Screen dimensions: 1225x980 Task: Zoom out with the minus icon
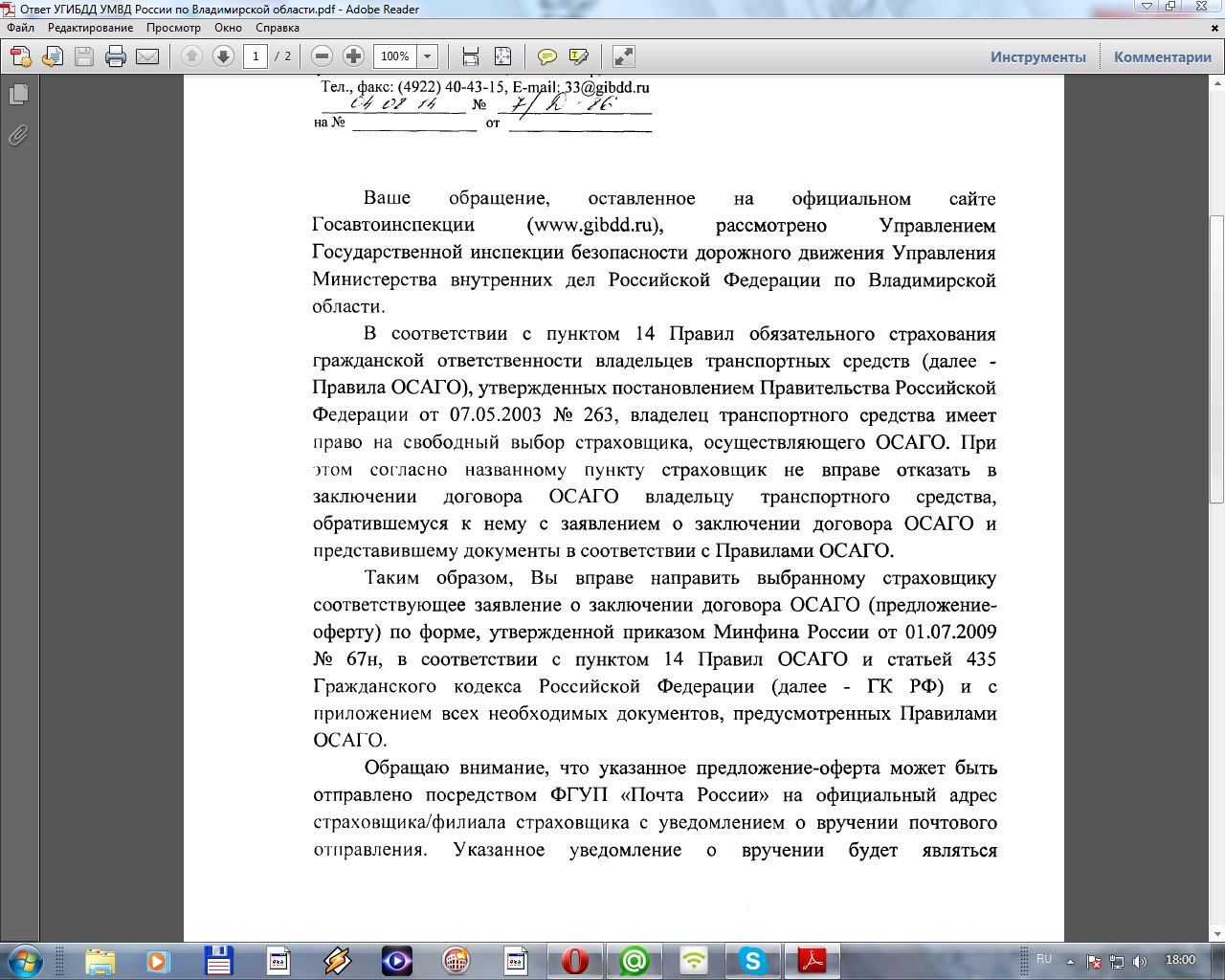[x=323, y=56]
